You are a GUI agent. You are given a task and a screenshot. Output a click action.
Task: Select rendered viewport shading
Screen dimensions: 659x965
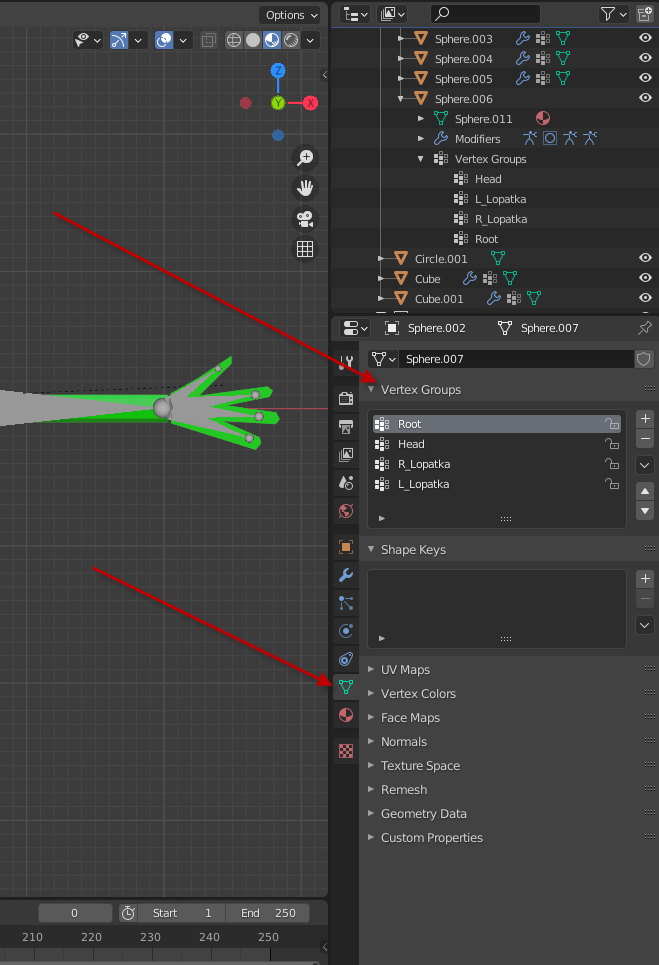click(291, 40)
